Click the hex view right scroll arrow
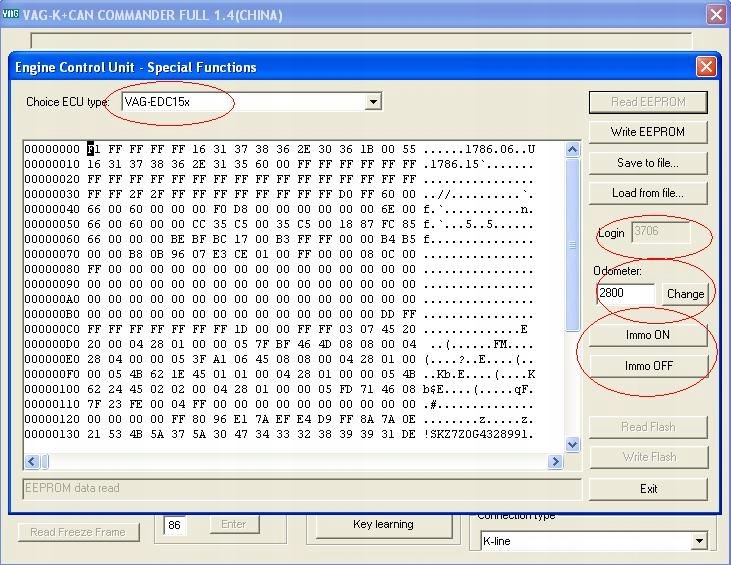Viewport: 731px width, 565px height. (555, 462)
